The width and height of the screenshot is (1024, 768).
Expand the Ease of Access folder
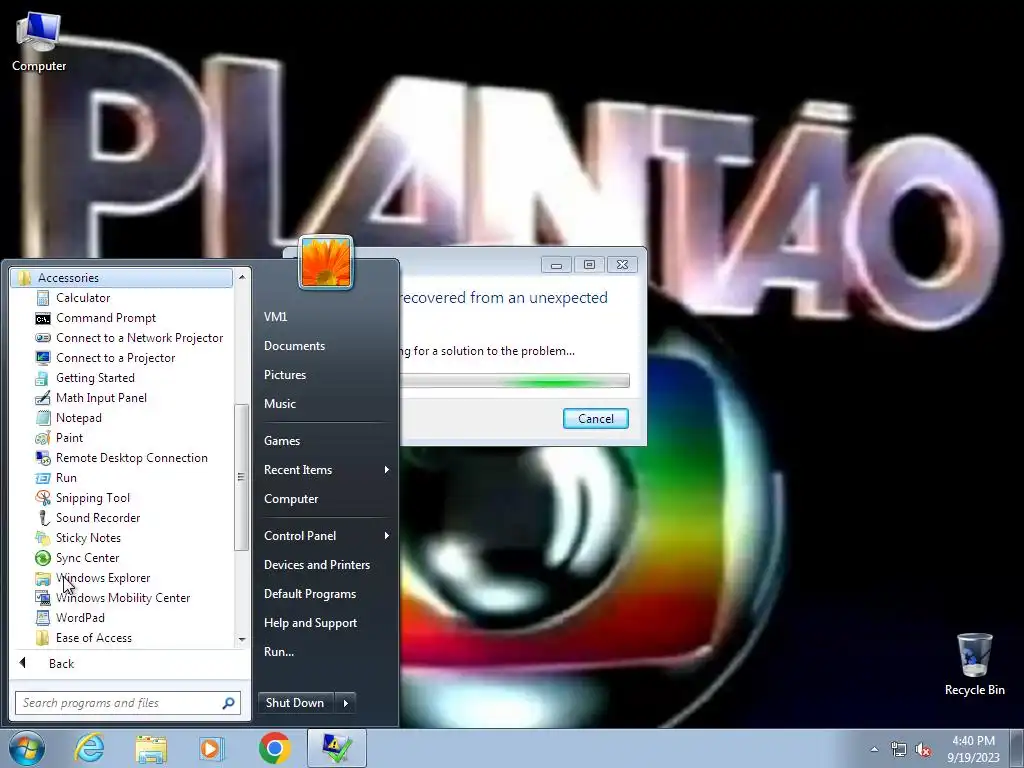click(93, 638)
